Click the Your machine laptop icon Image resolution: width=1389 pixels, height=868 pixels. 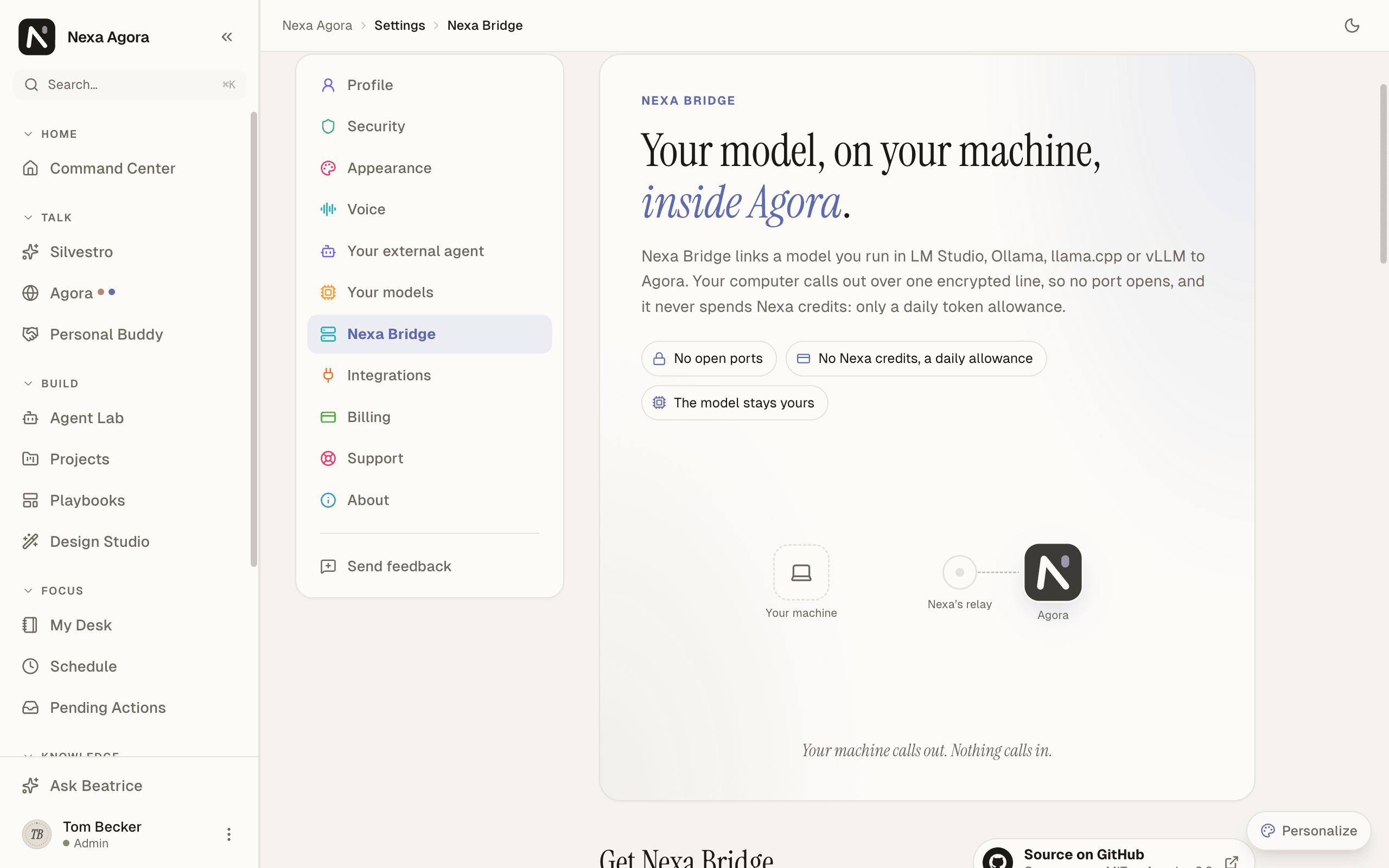coord(801,572)
